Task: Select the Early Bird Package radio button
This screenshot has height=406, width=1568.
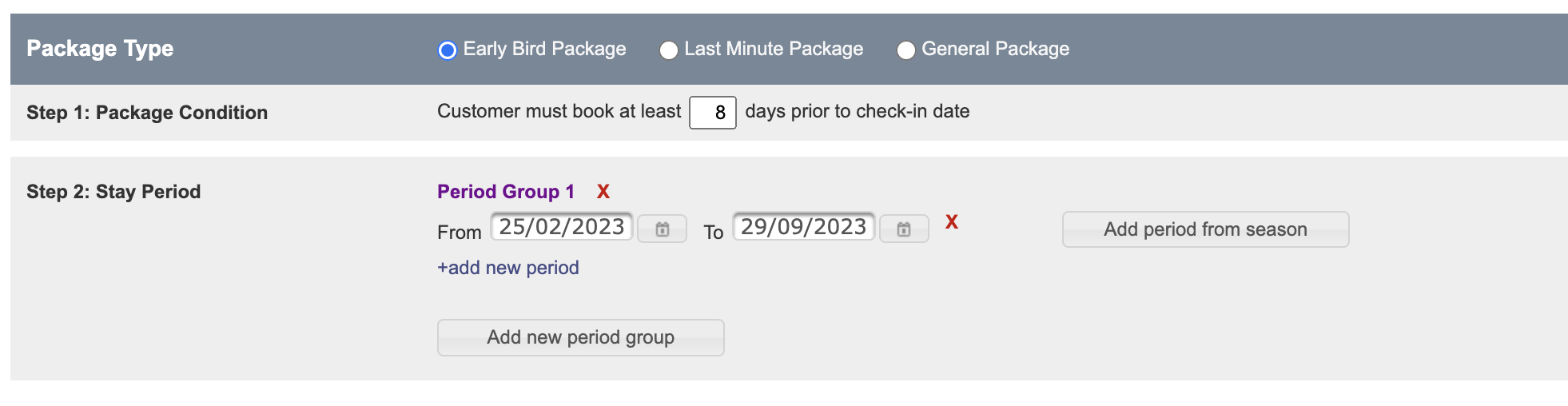Action: 448,50
